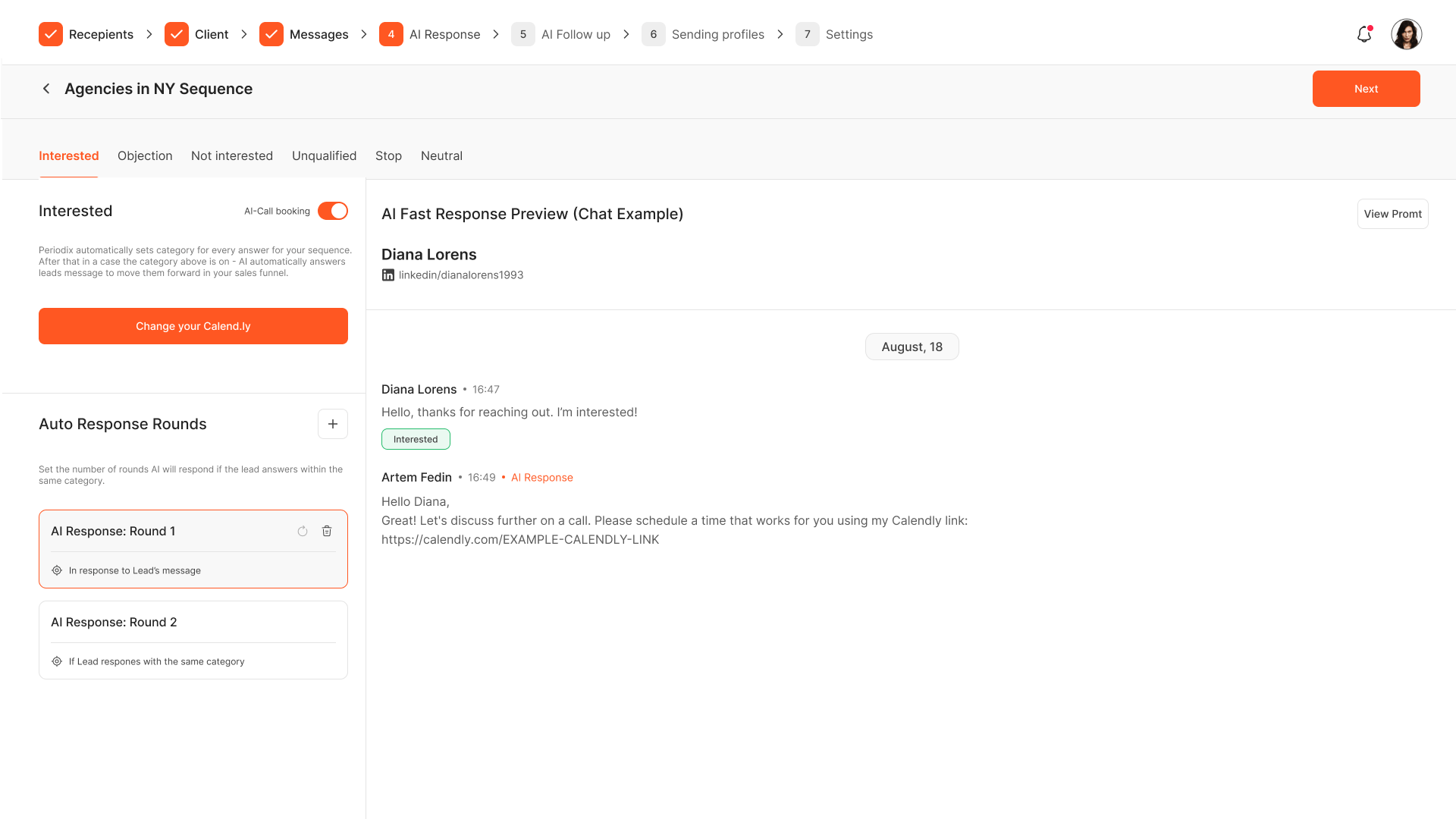Click the AI Response Round 1 settings icon
1456x819 pixels.
coord(57,570)
